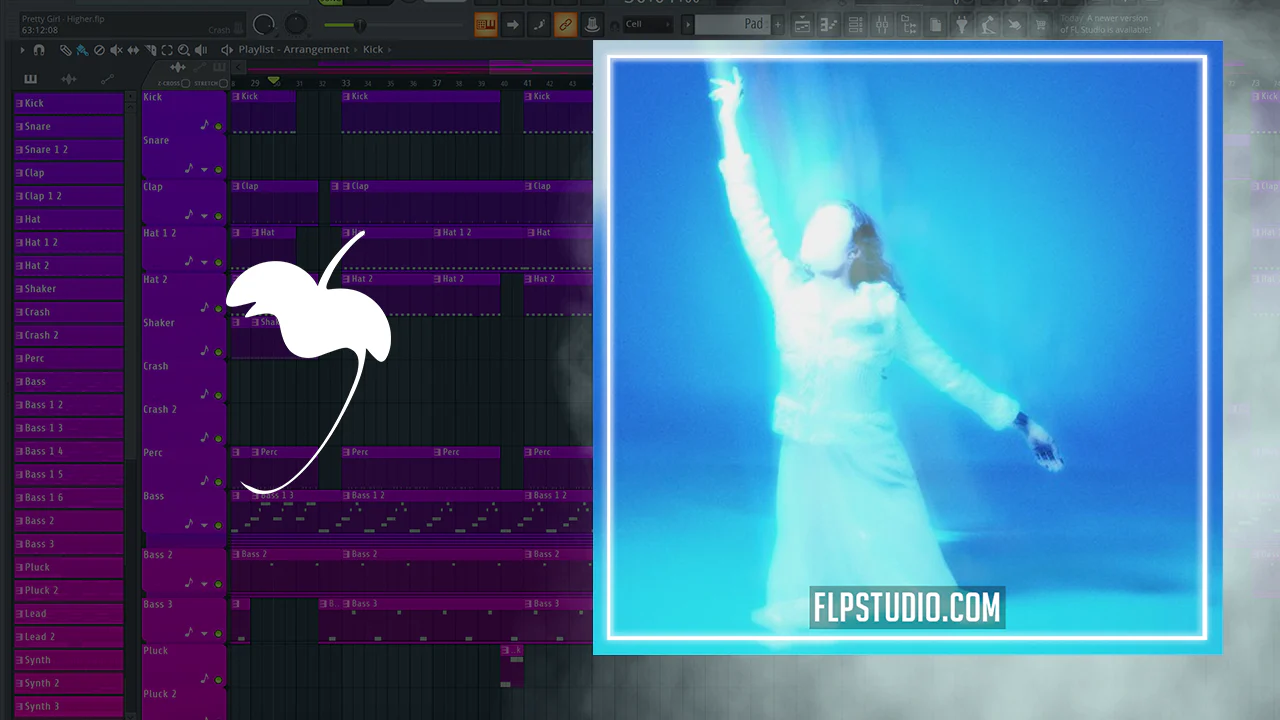Select the pencil Draw tool
This screenshot has width=1280, height=720.
(x=65, y=50)
